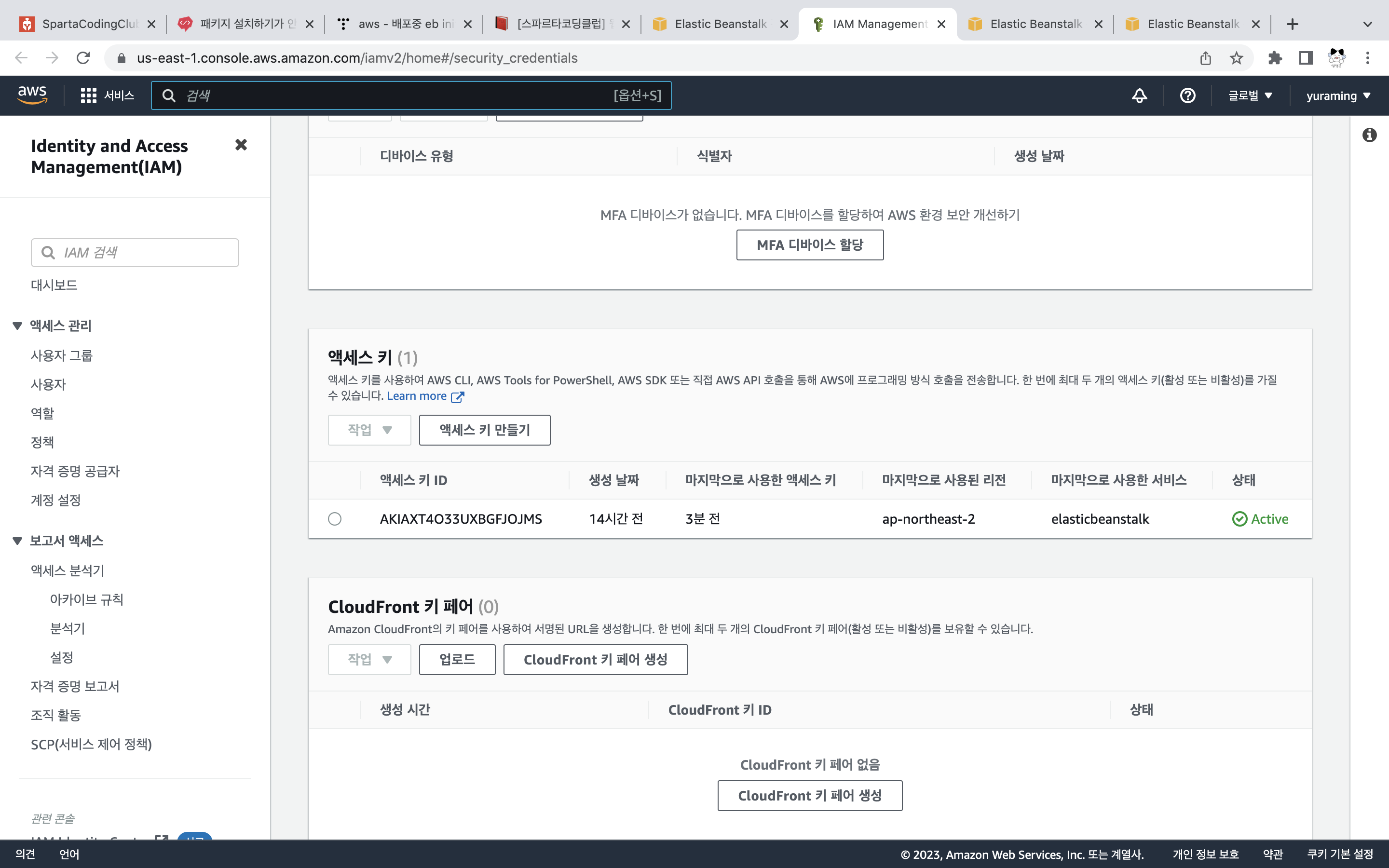Click the tab search chevron in tab strip
The height and width of the screenshot is (868, 1389).
[1367, 24]
